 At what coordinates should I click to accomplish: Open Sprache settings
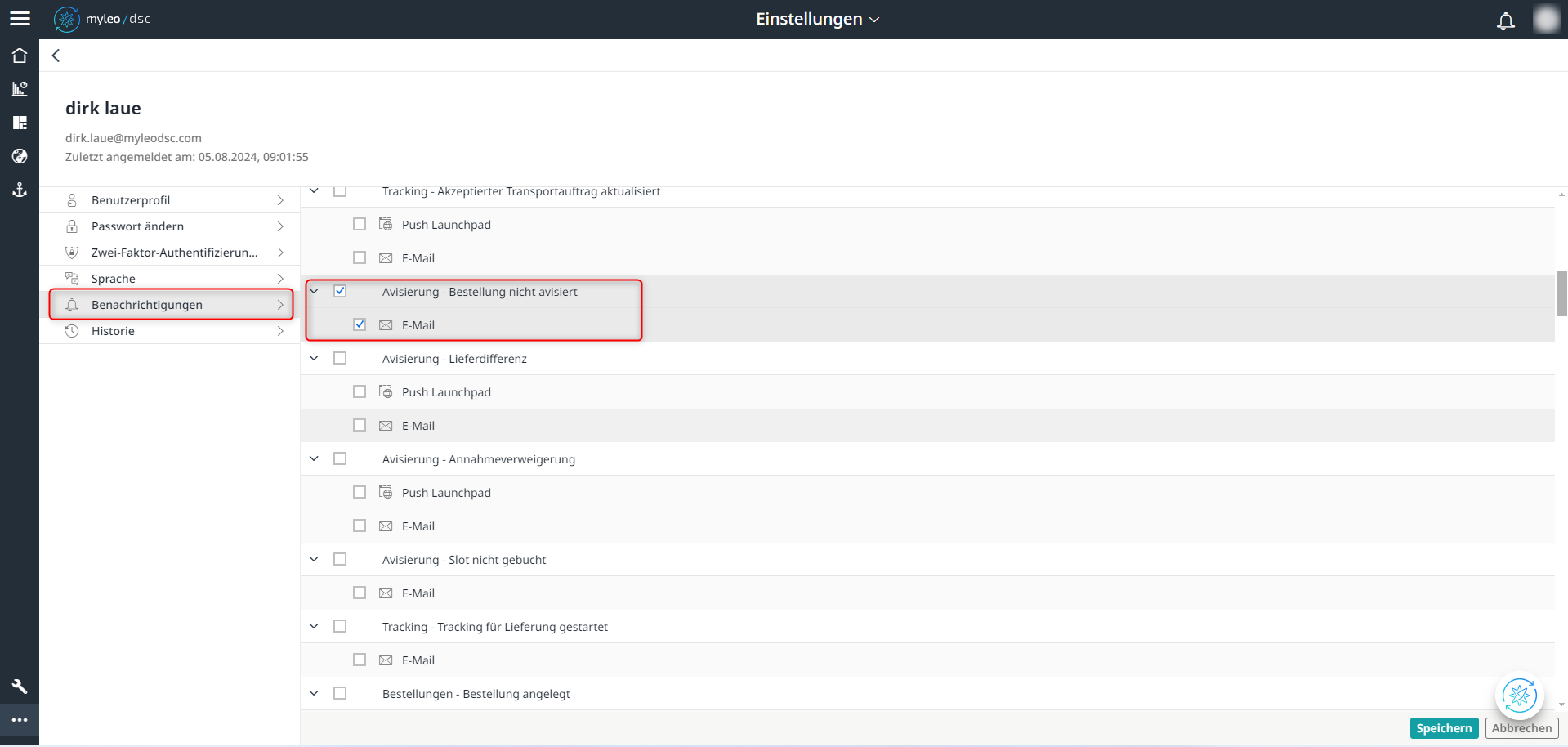pyautogui.click(x=170, y=279)
